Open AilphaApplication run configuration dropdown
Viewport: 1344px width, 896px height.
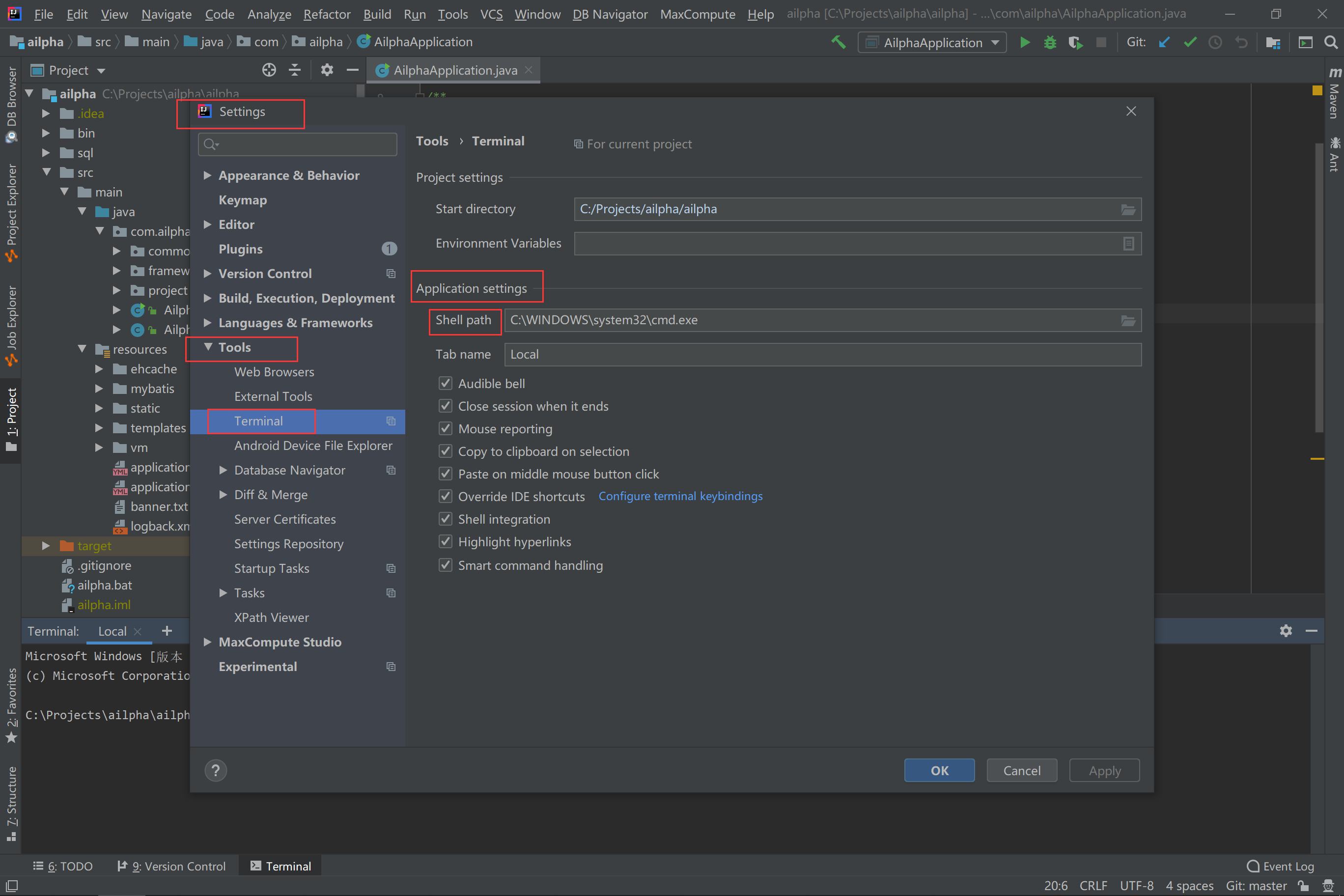pyautogui.click(x=932, y=42)
